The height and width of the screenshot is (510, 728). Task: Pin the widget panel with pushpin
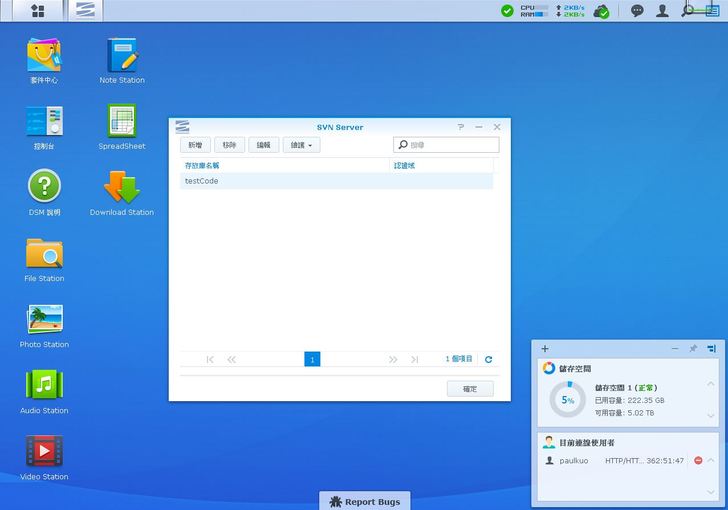point(692,349)
